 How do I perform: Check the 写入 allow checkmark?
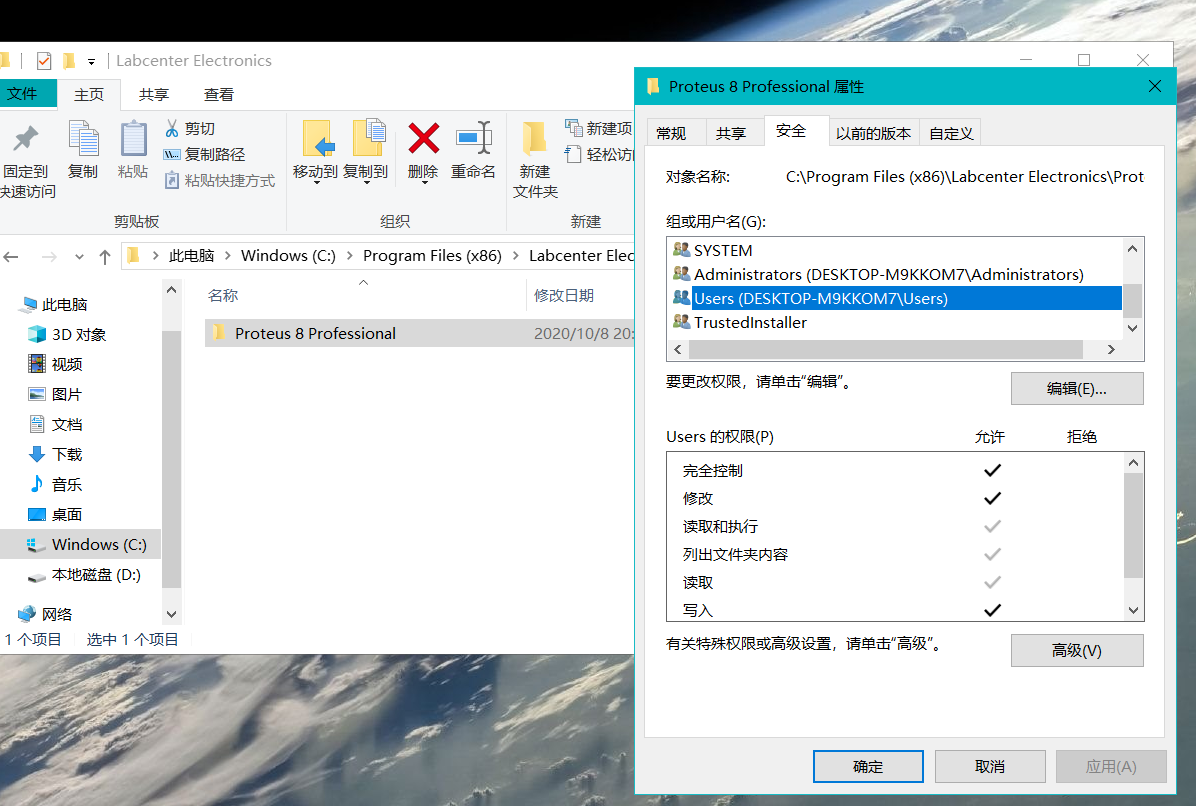[993, 609]
